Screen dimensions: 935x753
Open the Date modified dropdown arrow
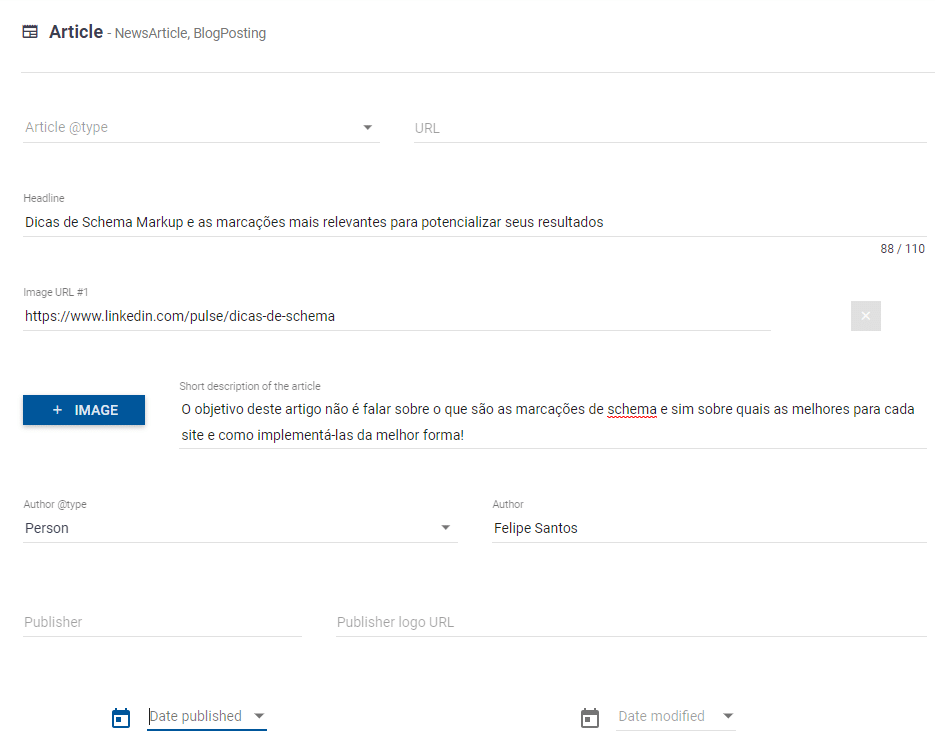click(x=728, y=716)
